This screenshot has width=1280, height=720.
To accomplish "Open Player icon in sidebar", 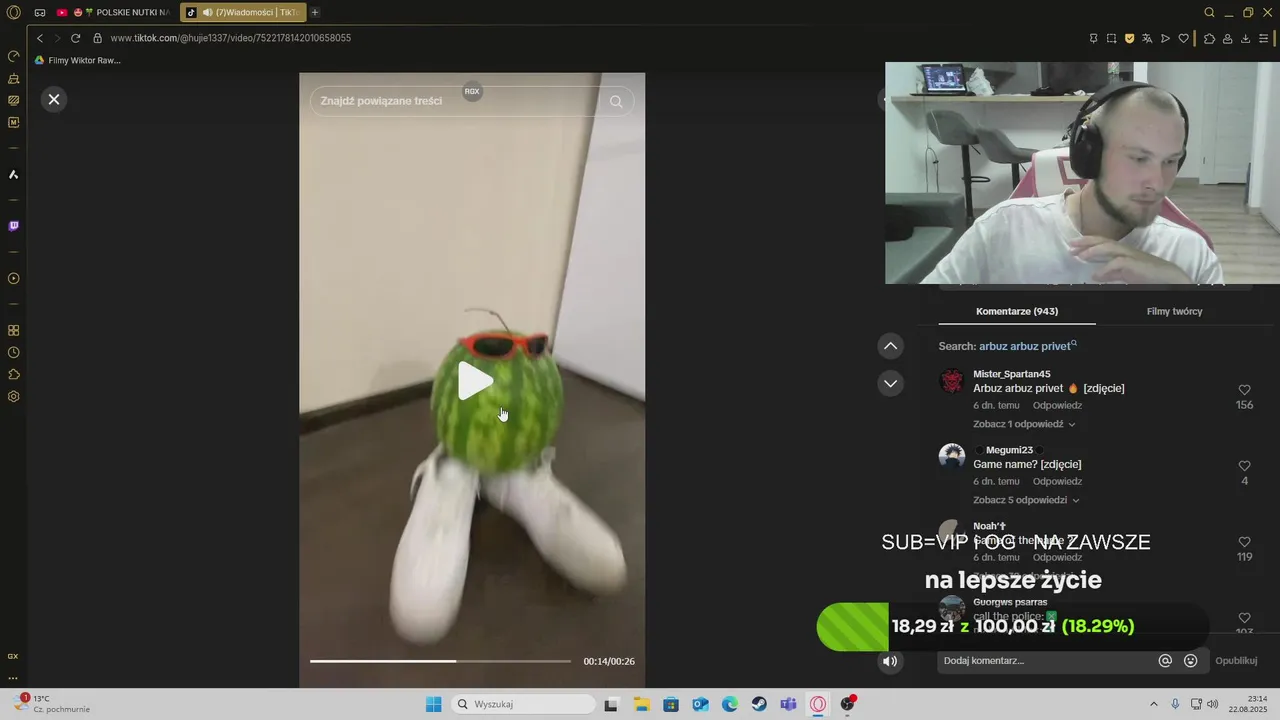I will coord(14,279).
